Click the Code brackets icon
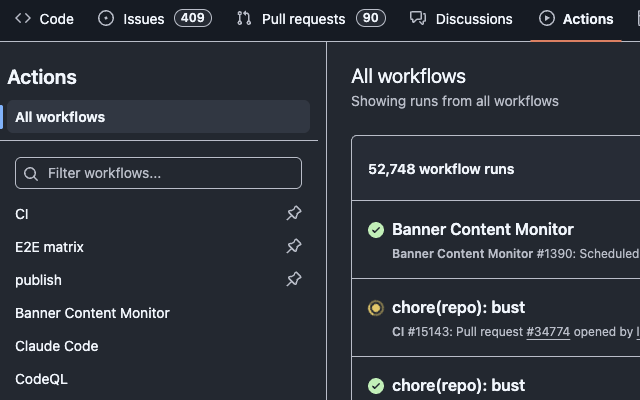The width and height of the screenshot is (640, 400). pyautogui.click(x=23, y=18)
